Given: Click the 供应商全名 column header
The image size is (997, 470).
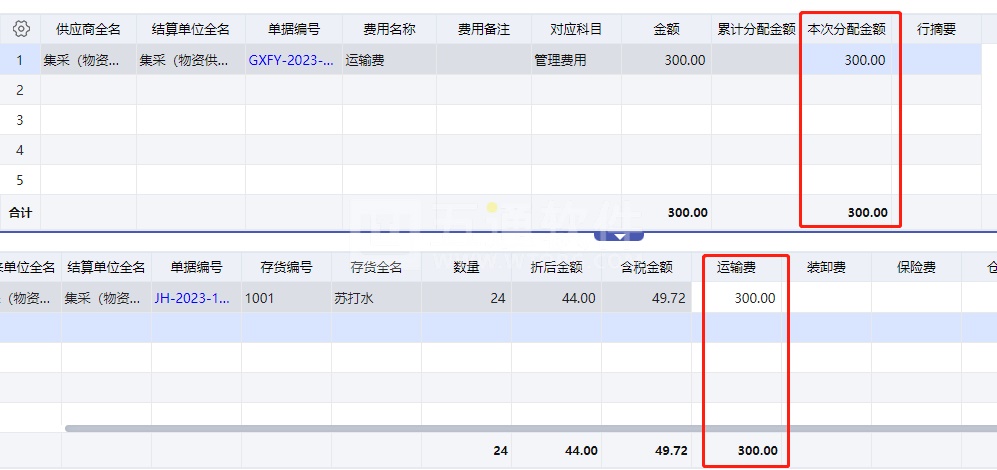Looking at the screenshot, I should [88, 29].
